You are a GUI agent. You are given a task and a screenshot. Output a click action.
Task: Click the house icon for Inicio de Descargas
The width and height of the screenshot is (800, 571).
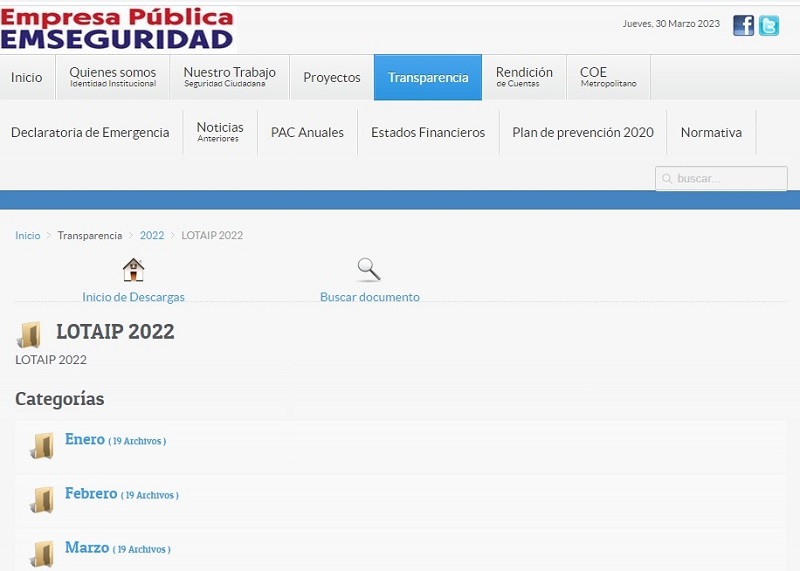tap(133, 270)
